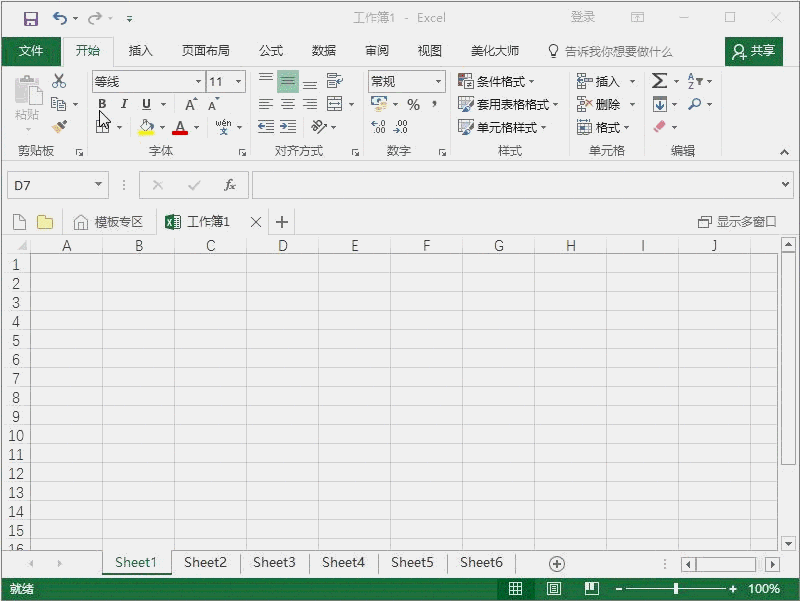
Task: Click the Increase Indent icon
Action: [x=288, y=127]
